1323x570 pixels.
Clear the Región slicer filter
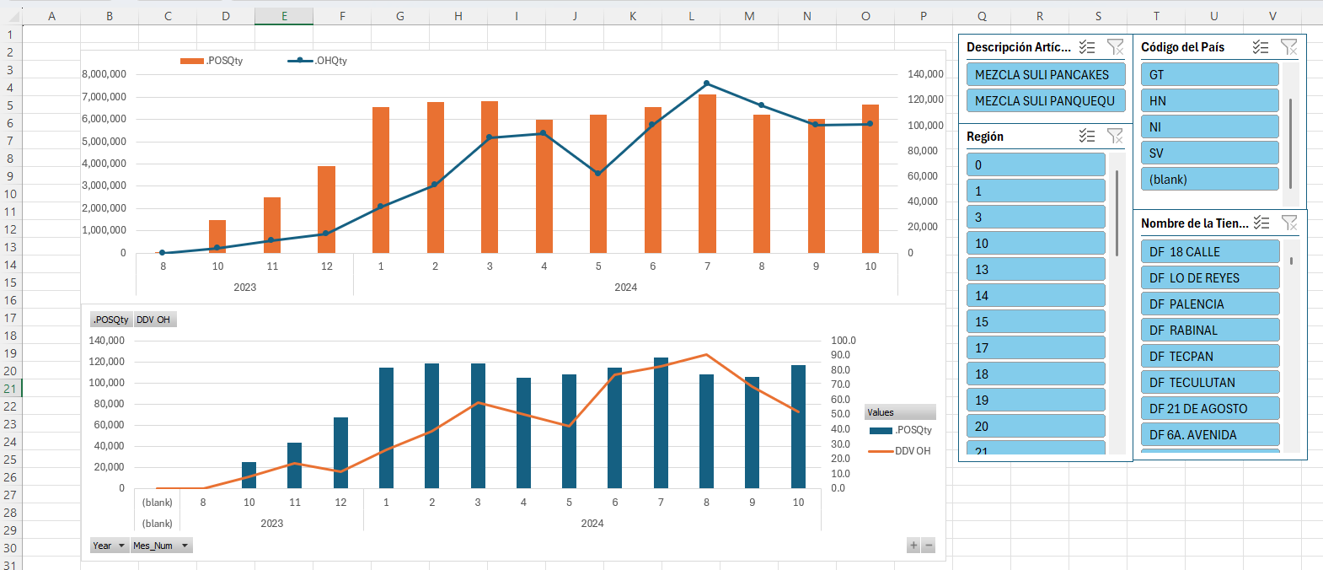click(x=1116, y=136)
